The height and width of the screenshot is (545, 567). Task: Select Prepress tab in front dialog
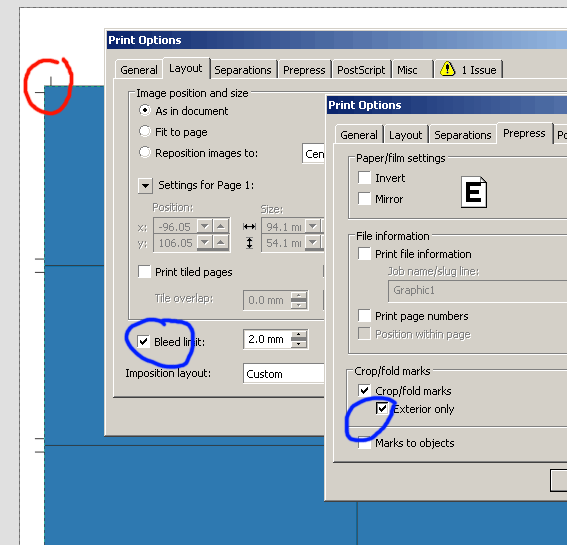[524, 133]
